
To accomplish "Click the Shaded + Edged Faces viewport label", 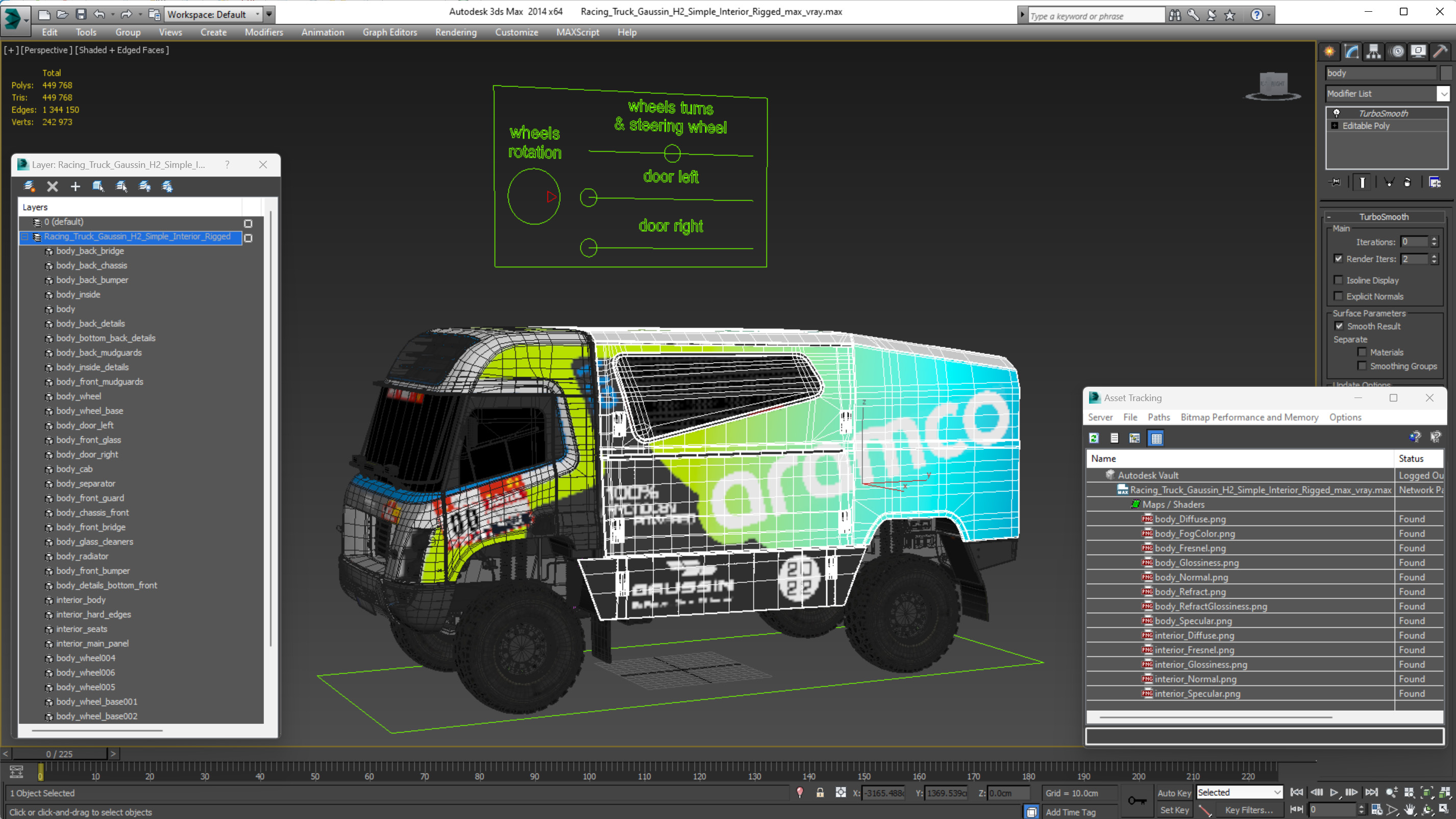I will point(122,49).
